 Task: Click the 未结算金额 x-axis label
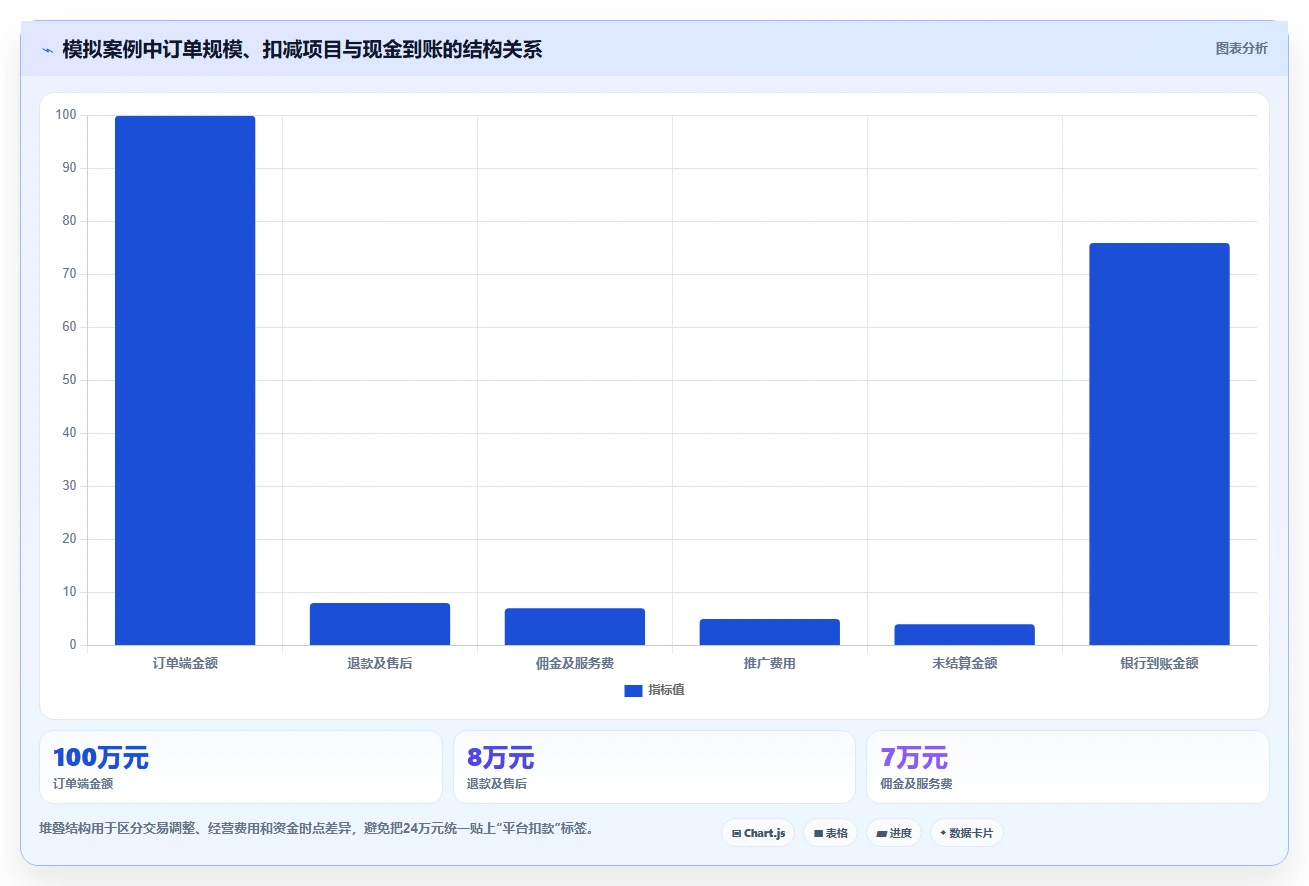tap(965, 663)
